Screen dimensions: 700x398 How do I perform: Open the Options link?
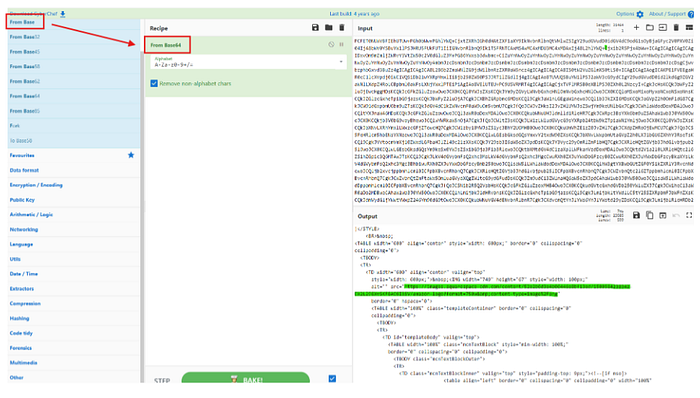tap(625, 14)
